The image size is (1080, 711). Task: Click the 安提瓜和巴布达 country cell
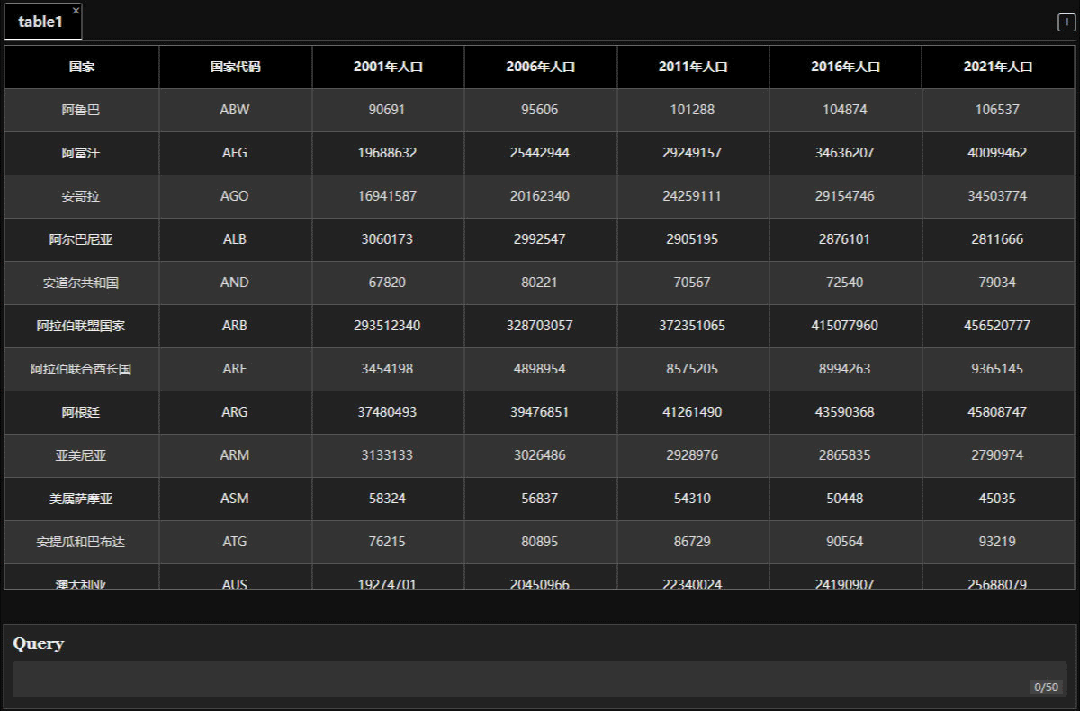point(81,542)
